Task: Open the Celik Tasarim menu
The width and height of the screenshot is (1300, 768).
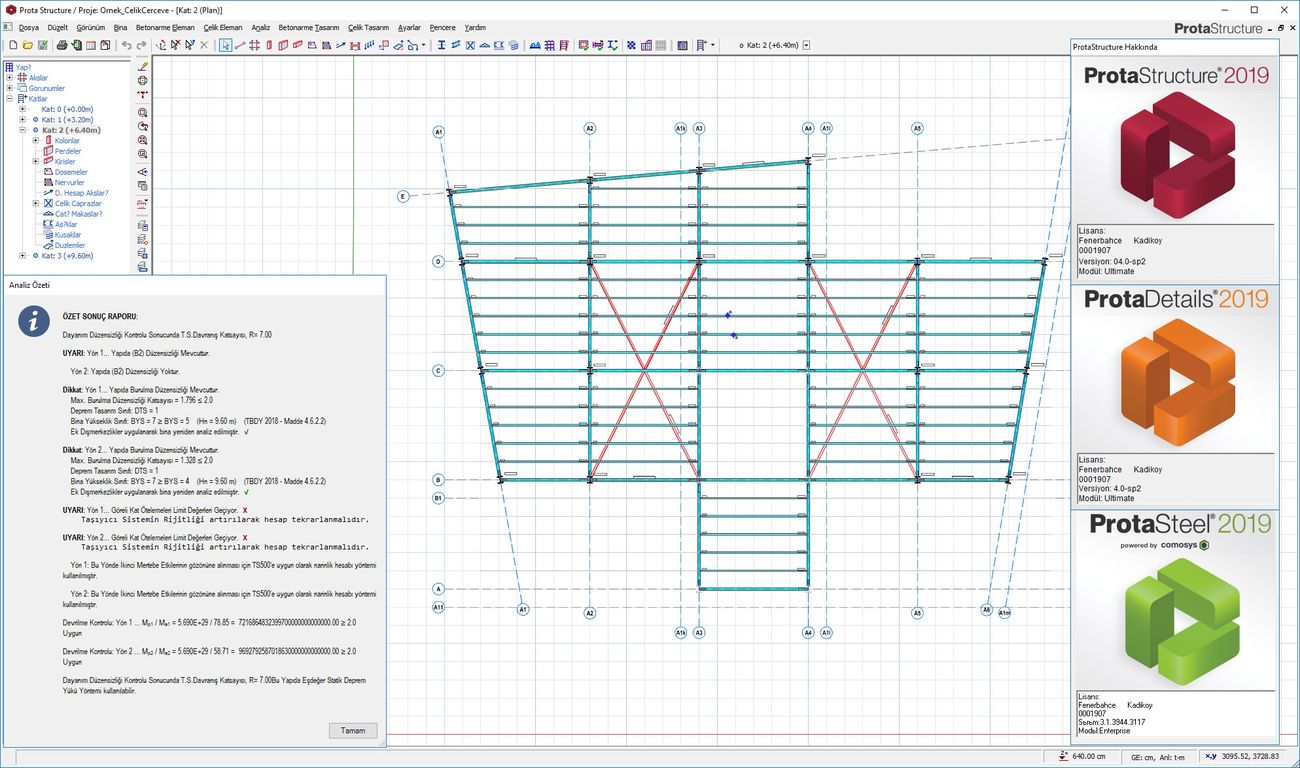Action: [x=367, y=27]
